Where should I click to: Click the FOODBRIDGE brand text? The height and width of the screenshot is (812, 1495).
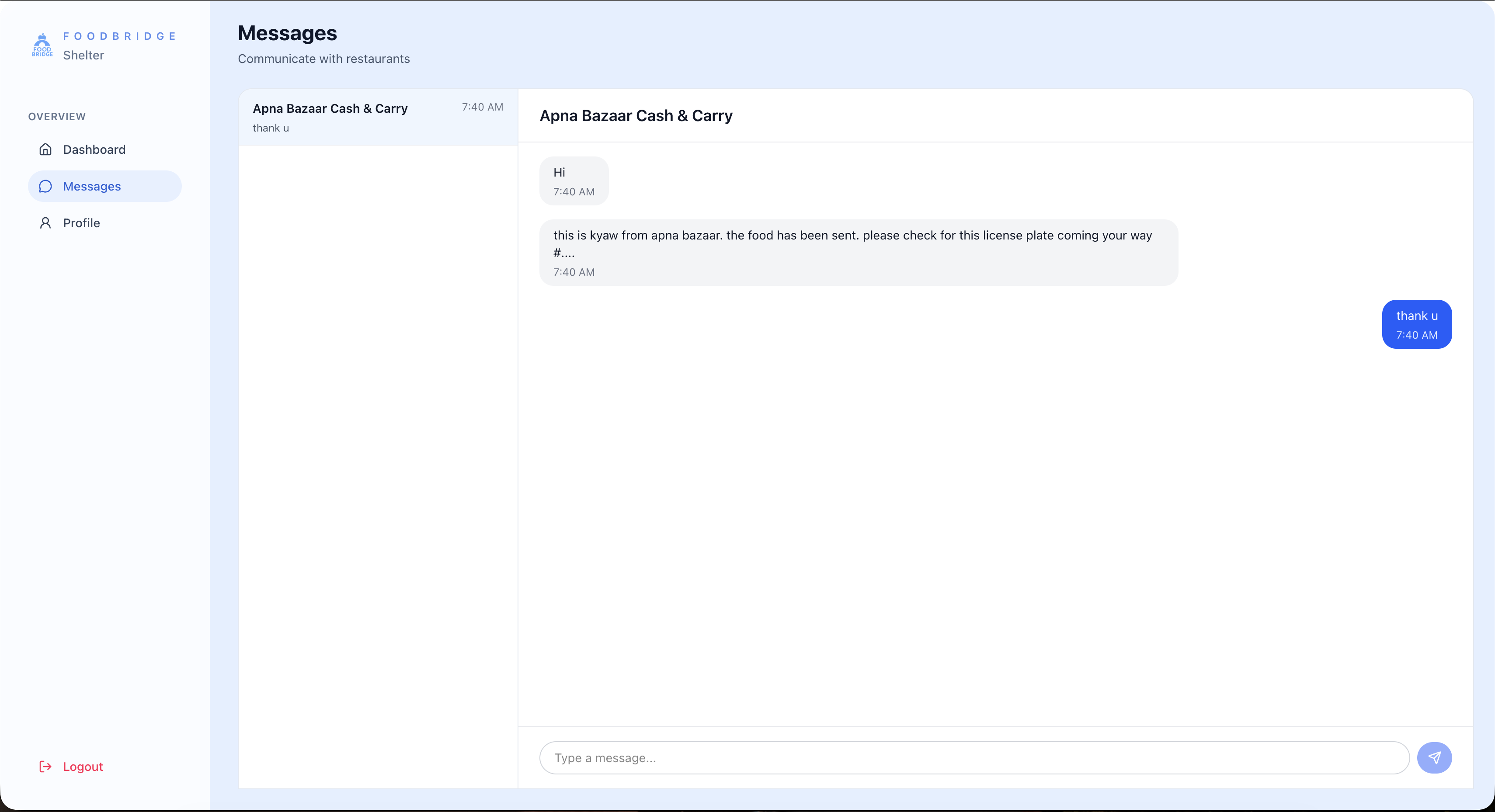119,36
